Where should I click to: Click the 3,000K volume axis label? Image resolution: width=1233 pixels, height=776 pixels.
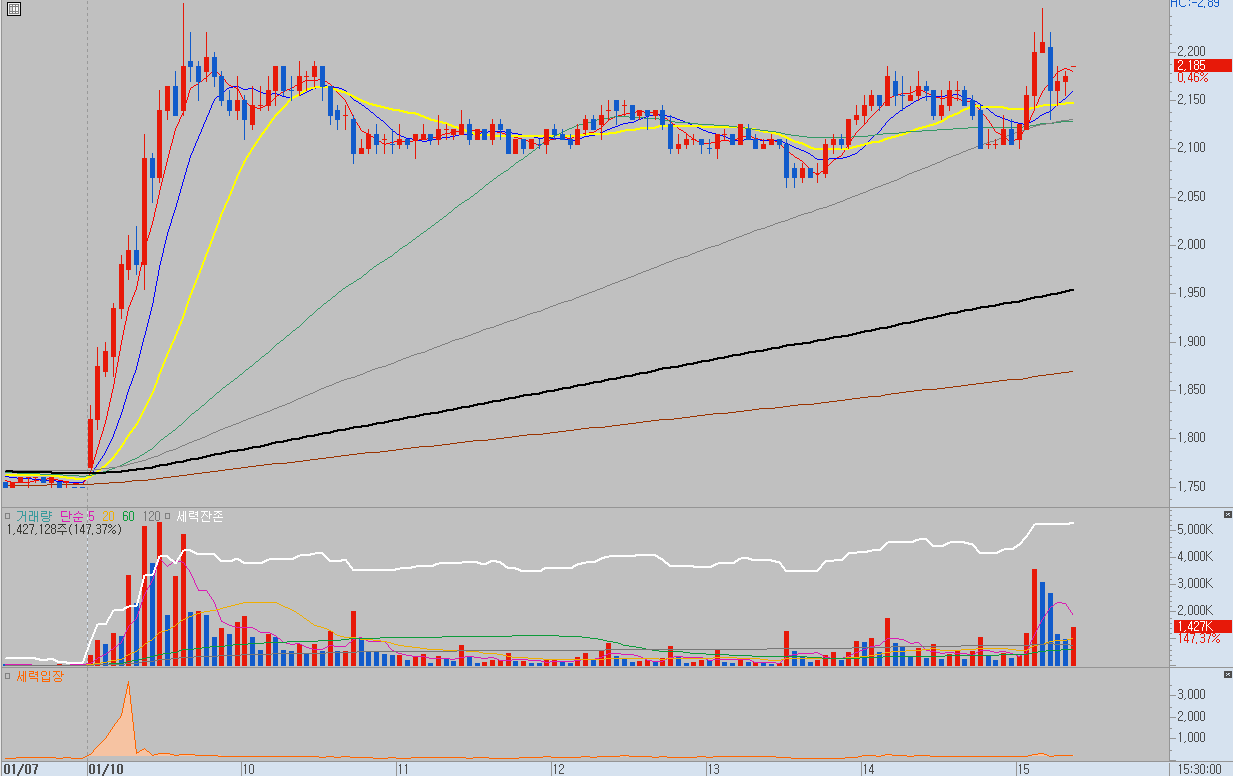pyautogui.click(x=1195, y=583)
